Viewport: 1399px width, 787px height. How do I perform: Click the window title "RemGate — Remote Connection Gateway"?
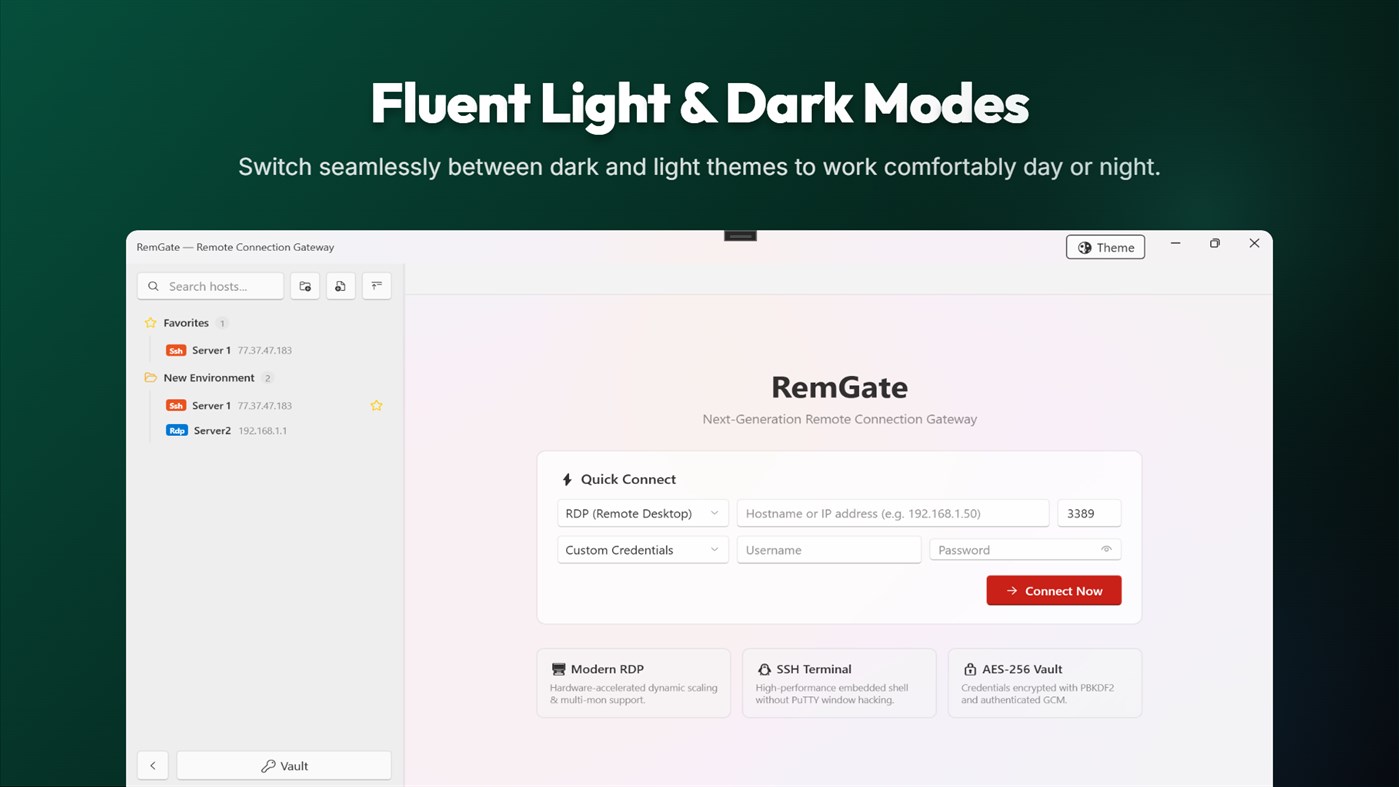point(236,247)
